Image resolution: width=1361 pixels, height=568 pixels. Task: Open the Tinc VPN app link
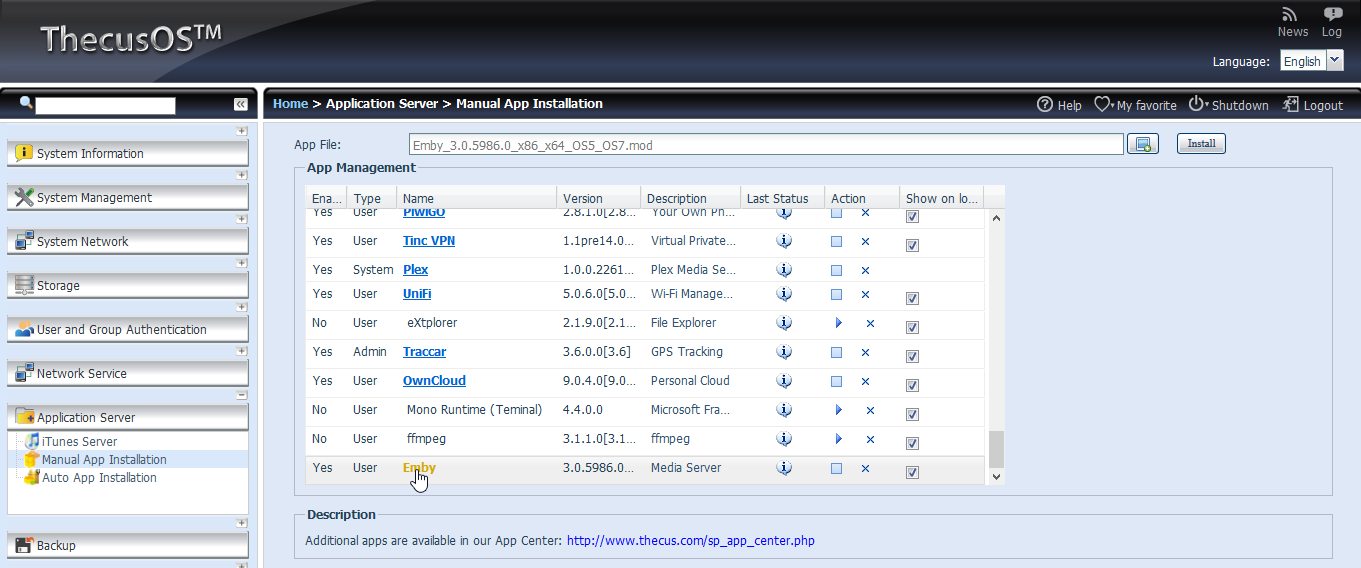point(429,241)
